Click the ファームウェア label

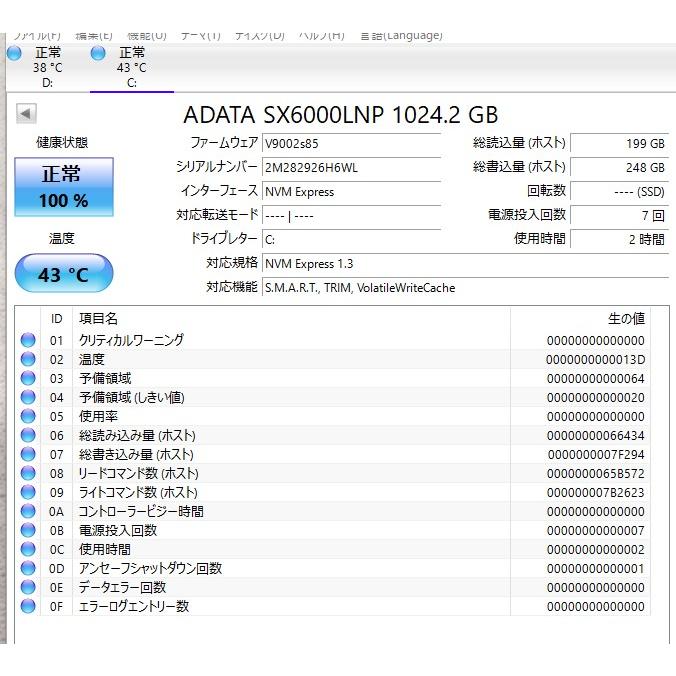coord(224,143)
